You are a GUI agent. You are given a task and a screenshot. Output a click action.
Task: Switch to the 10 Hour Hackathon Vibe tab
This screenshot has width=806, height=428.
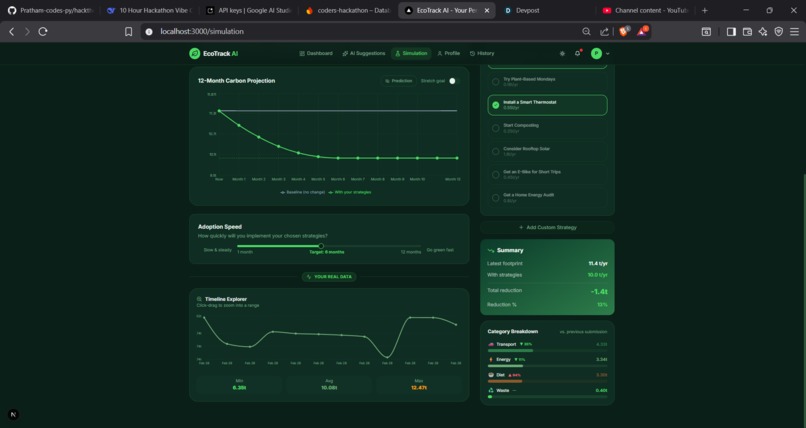coord(149,10)
